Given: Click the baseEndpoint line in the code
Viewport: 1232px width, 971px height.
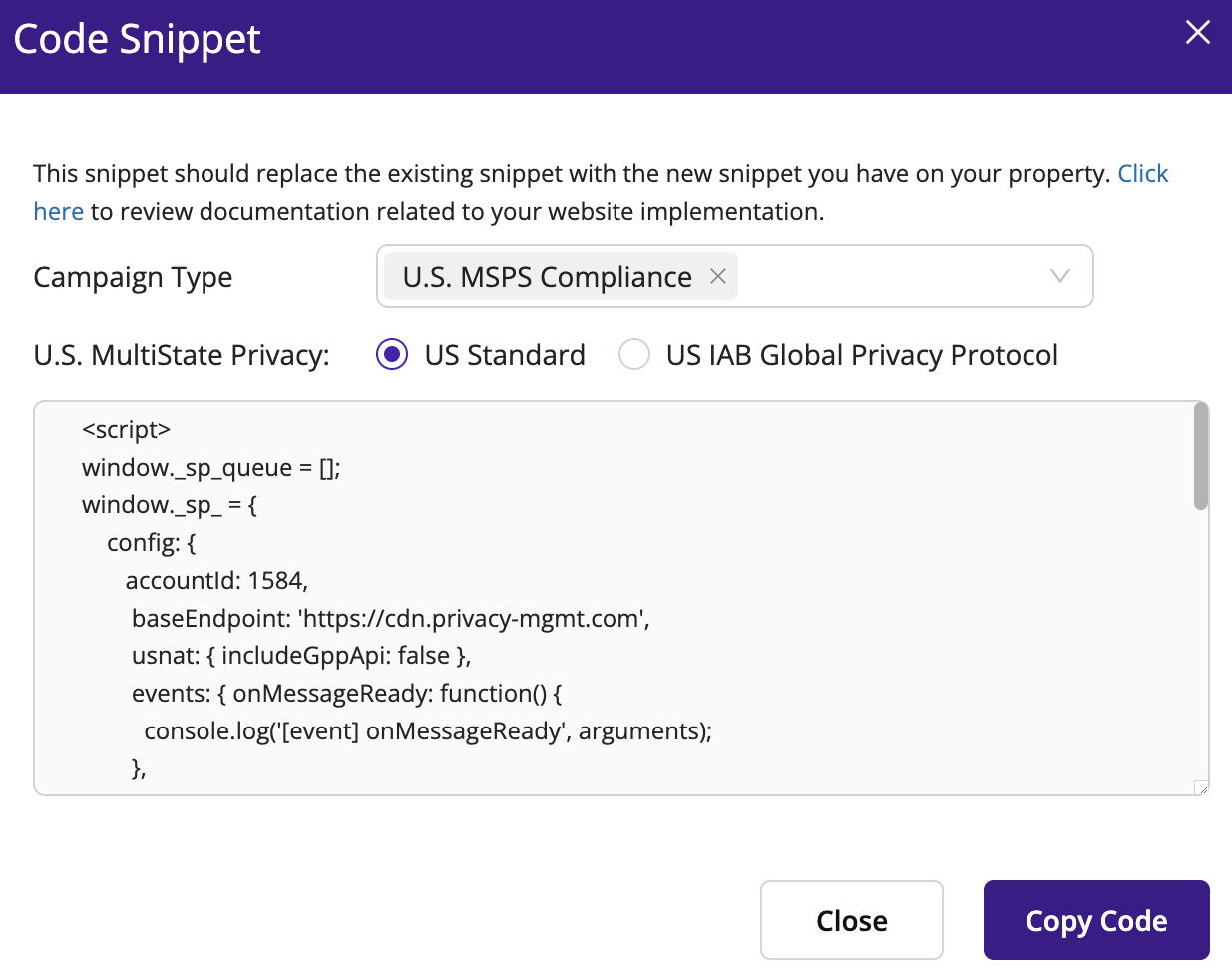Looking at the screenshot, I should coord(391,618).
